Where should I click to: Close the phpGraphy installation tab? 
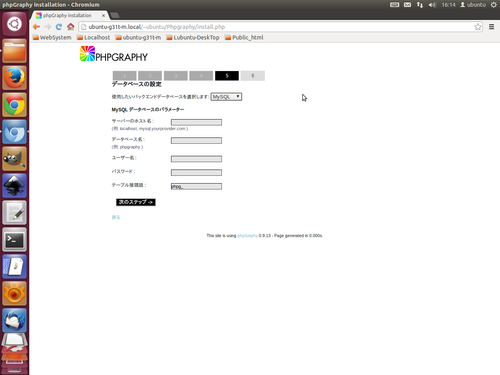(x=103, y=15)
